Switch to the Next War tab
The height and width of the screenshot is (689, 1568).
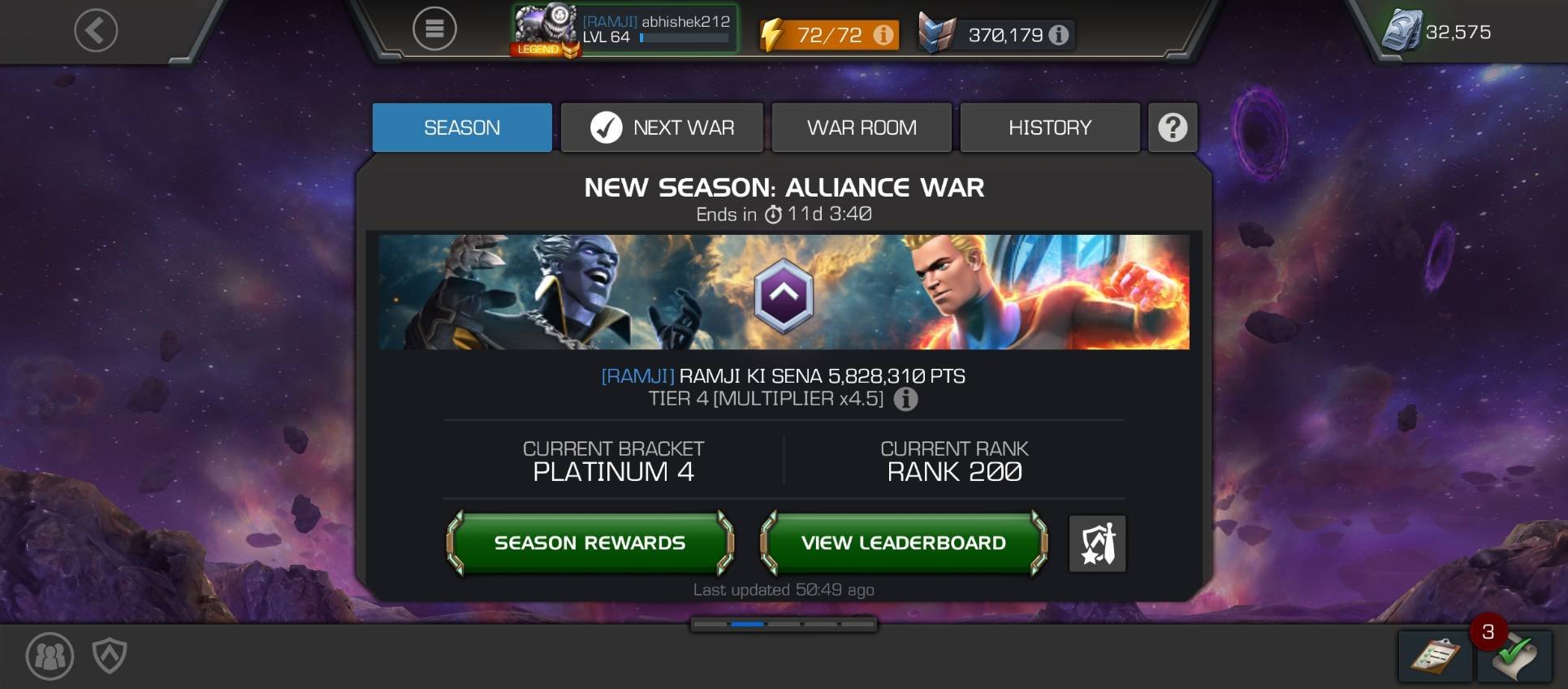pos(662,128)
